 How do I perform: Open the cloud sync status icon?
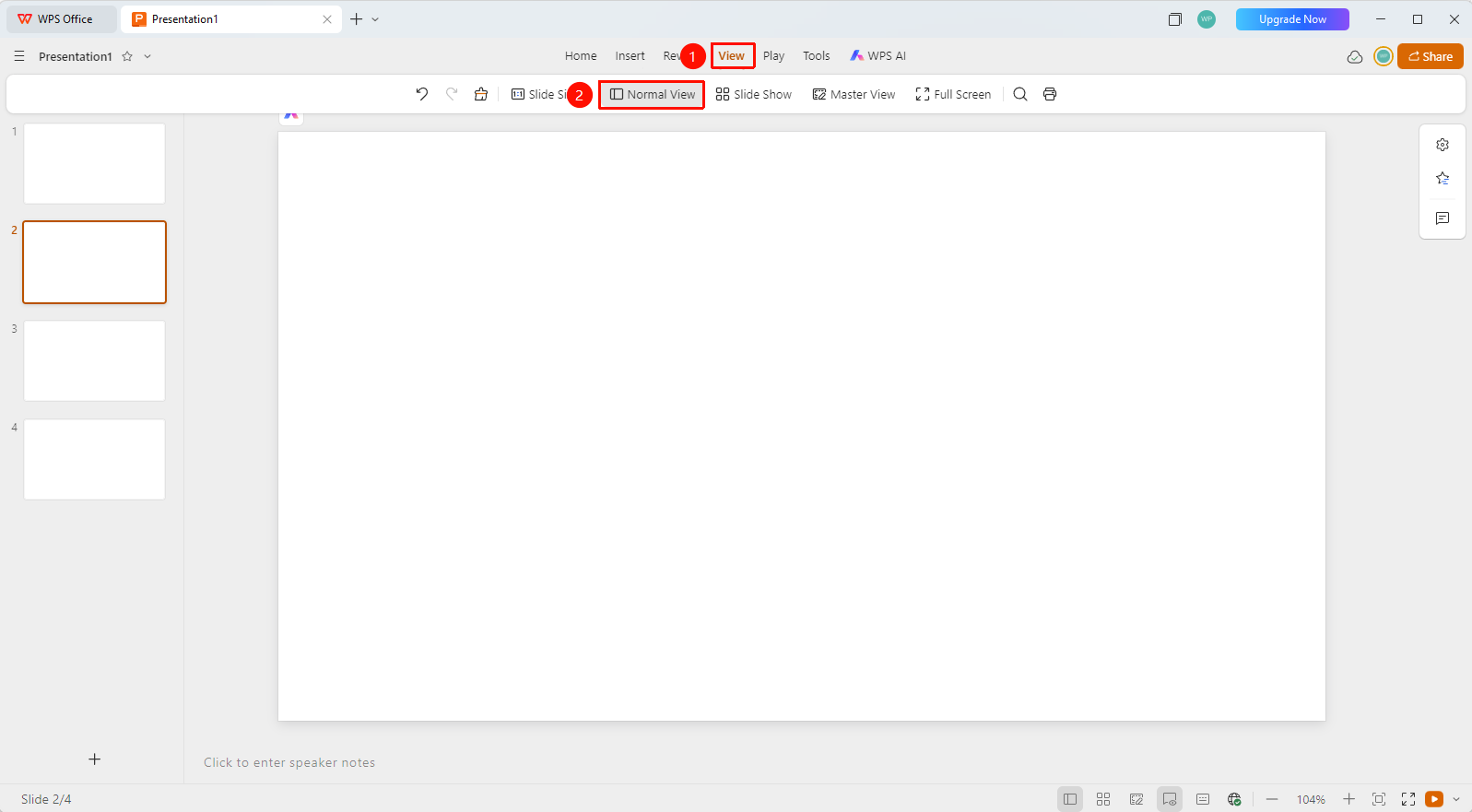coord(1355,56)
